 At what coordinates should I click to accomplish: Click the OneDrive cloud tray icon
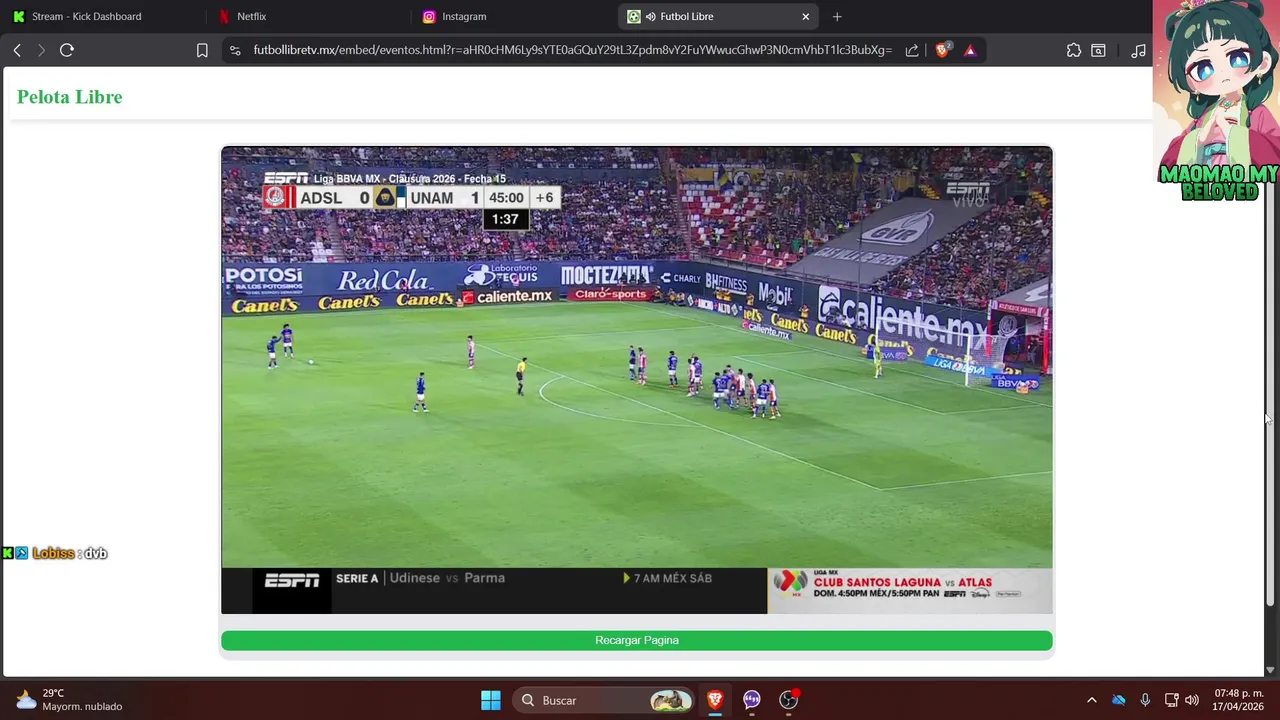pyautogui.click(x=1119, y=700)
